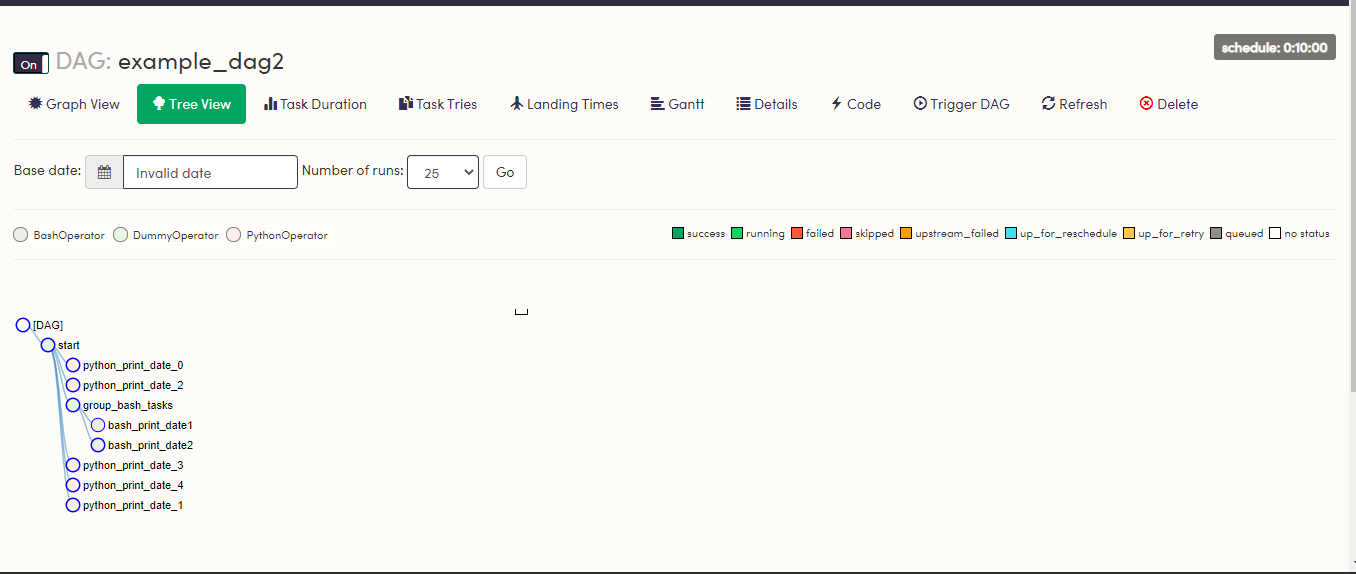Click the start task label
This screenshot has width=1356, height=574.
point(69,346)
